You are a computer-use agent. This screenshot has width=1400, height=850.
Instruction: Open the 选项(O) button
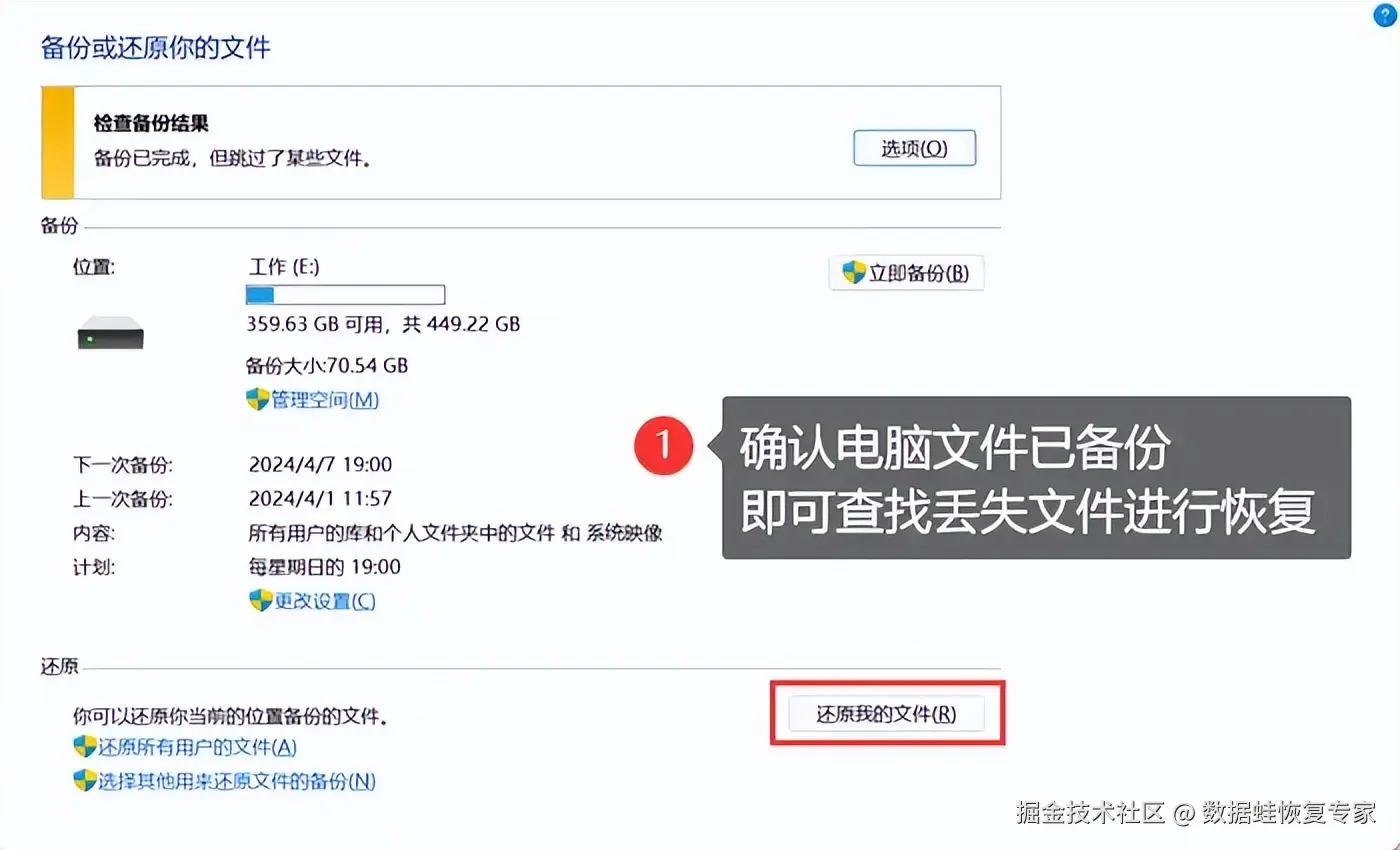pos(914,149)
